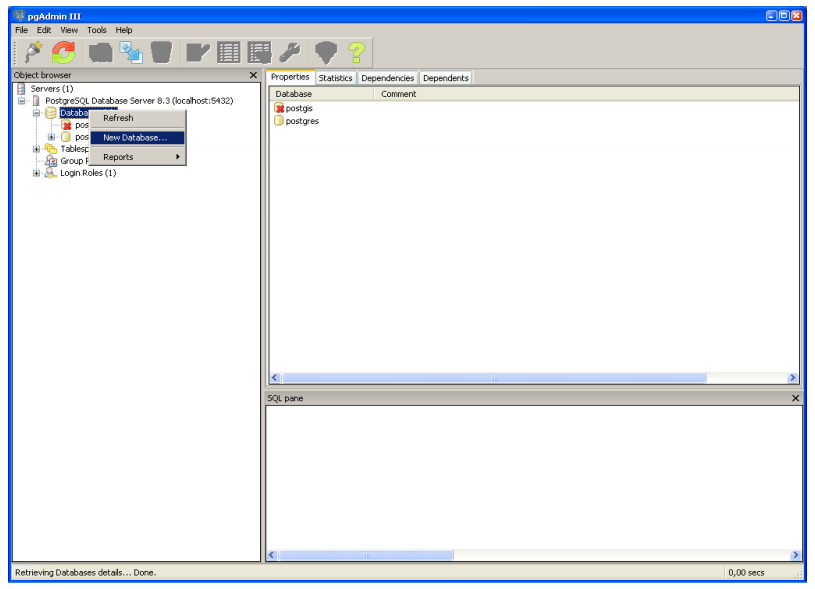This screenshot has height=589, width=815.
Task: Minimize the pgAdmin III window
Action: point(772,16)
